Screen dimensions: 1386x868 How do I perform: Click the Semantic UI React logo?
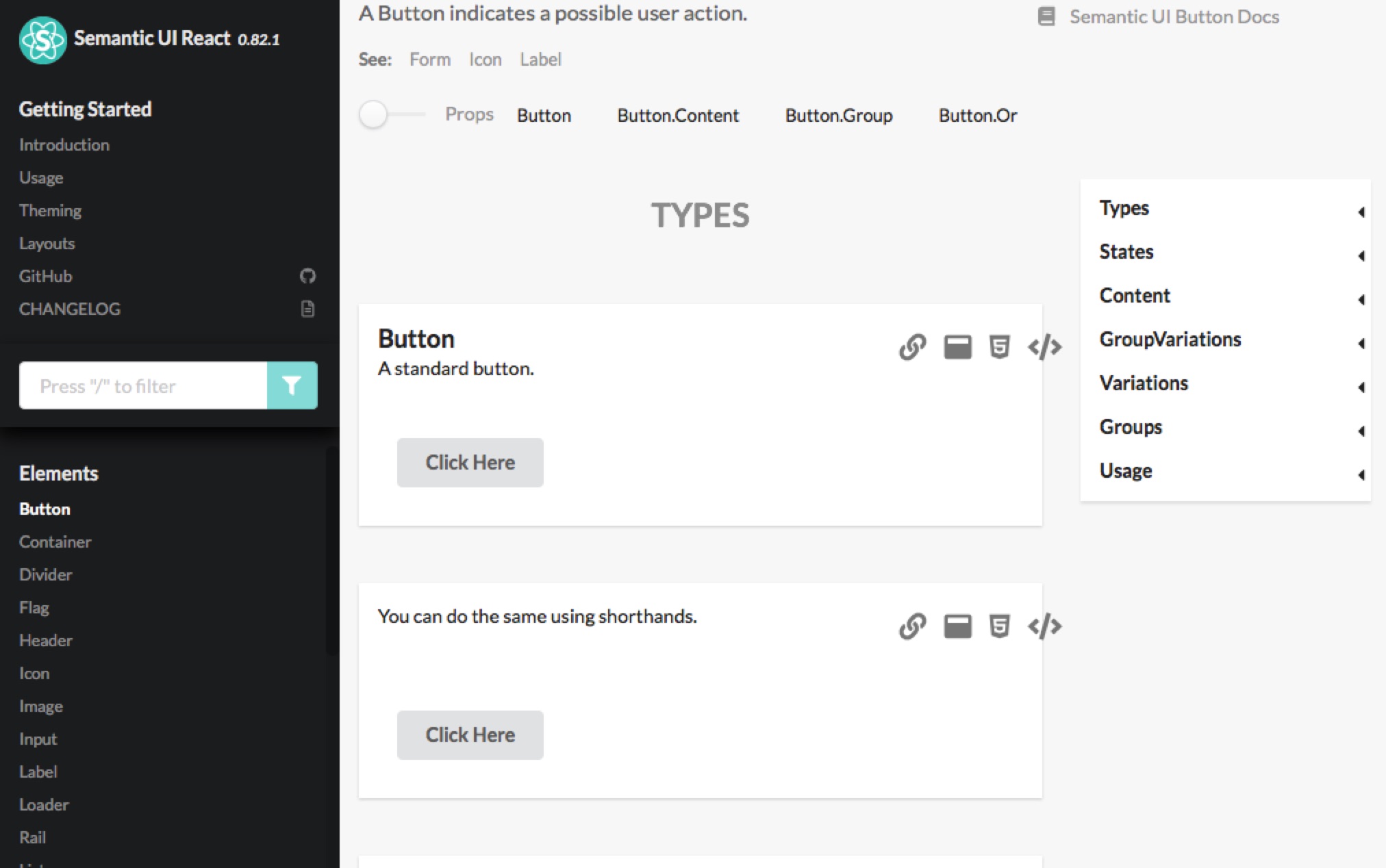click(42, 40)
